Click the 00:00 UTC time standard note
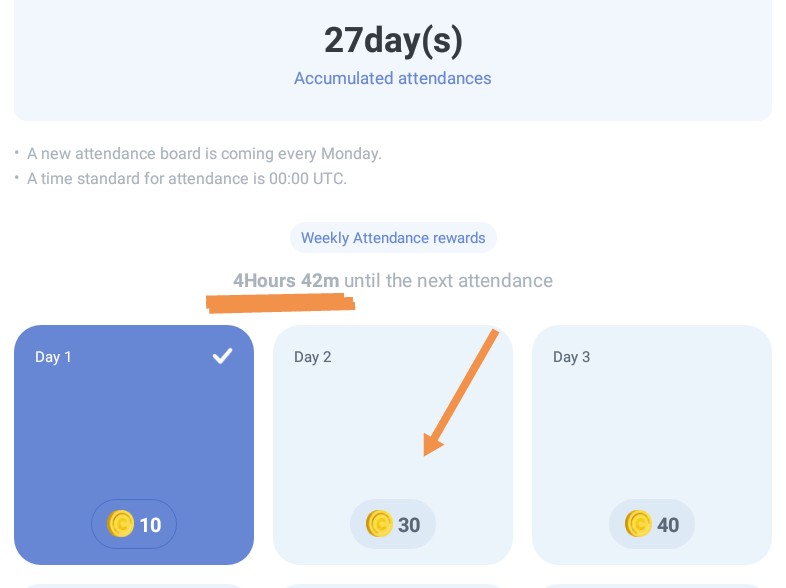This screenshot has height=588, width=786. 186,179
